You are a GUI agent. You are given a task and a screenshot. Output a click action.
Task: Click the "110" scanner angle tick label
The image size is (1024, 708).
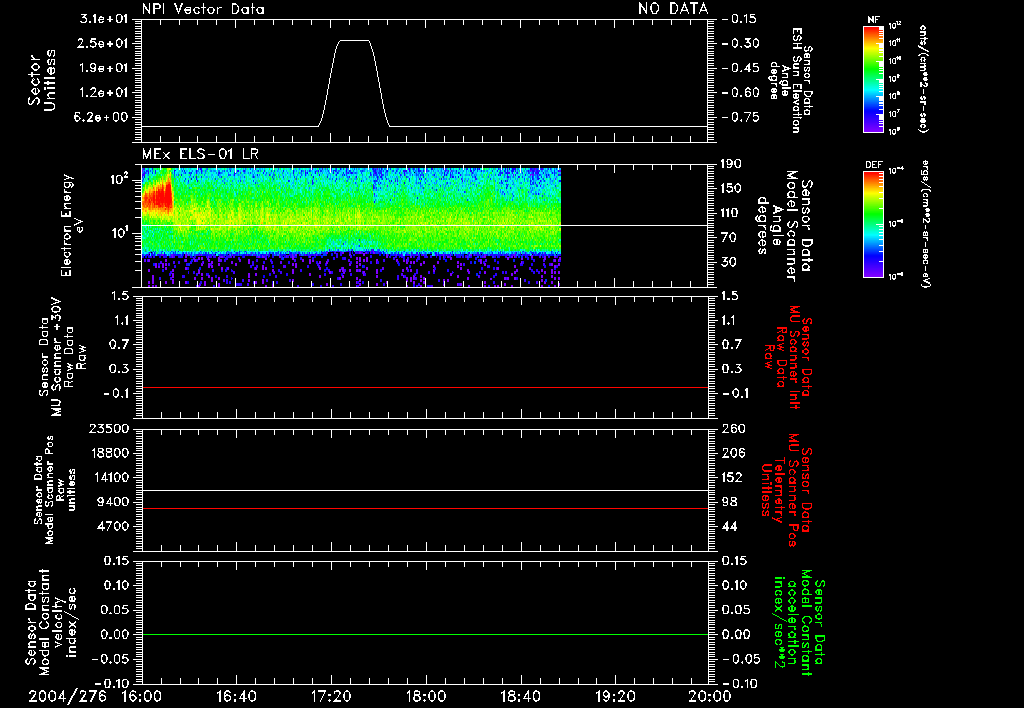tap(731, 213)
